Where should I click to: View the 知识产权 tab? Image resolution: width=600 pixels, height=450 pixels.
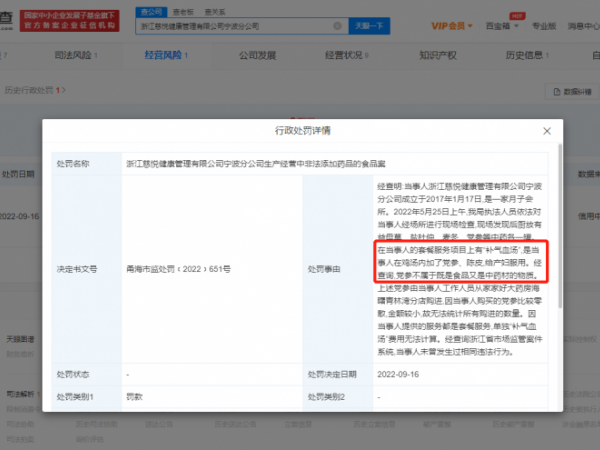(x=437, y=56)
